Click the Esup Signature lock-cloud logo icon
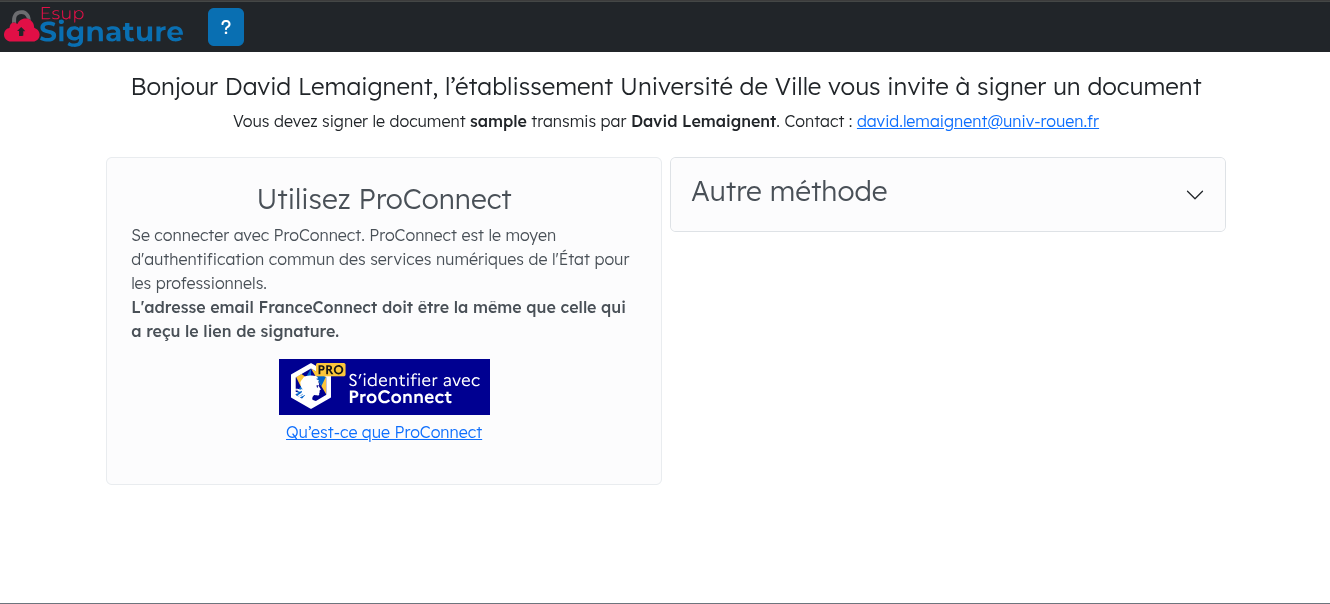The width and height of the screenshot is (1330, 604). coord(21,28)
